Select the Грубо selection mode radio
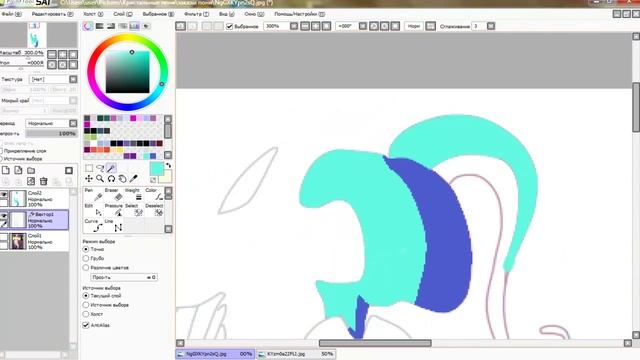This screenshot has height=360, width=640. (86, 258)
